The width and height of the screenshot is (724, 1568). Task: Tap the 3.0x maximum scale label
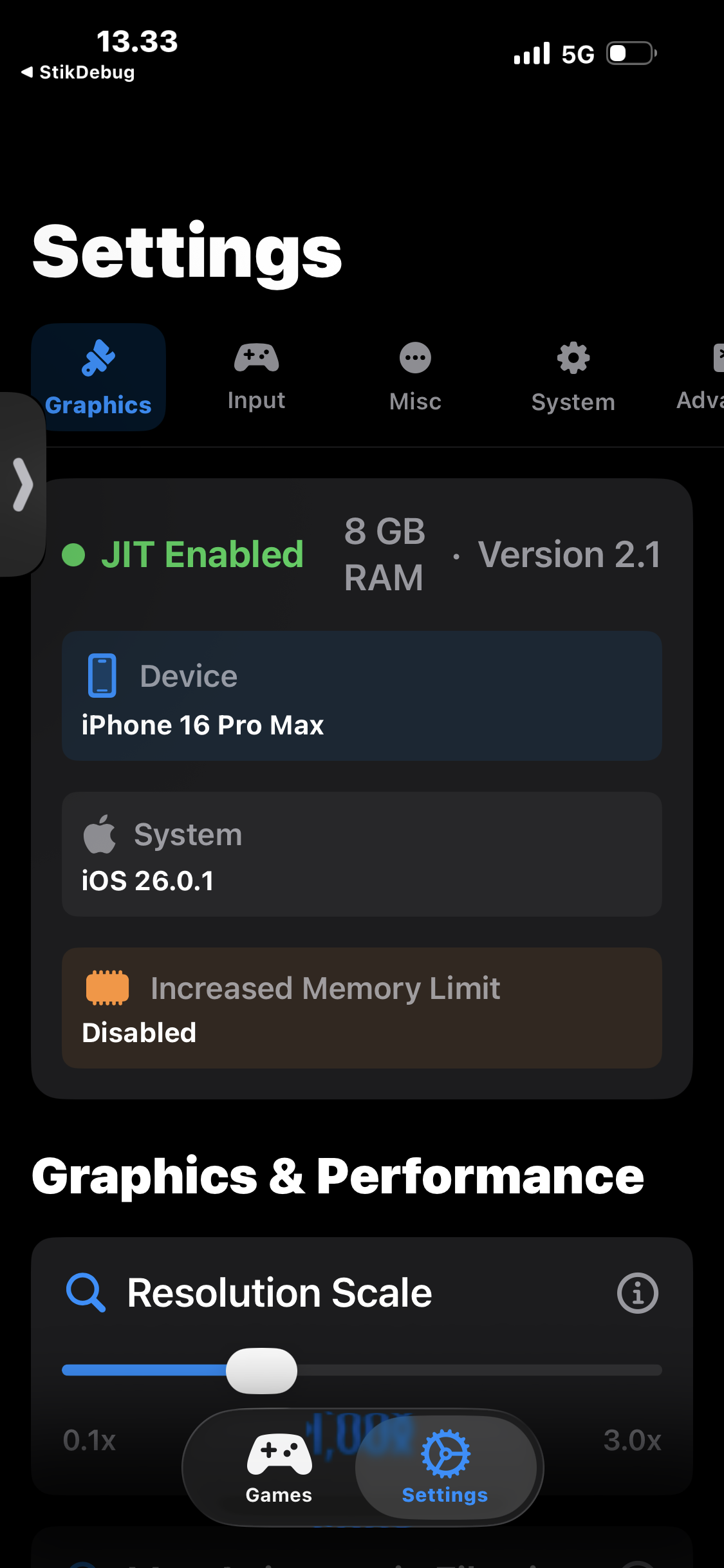[x=633, y=1441]
